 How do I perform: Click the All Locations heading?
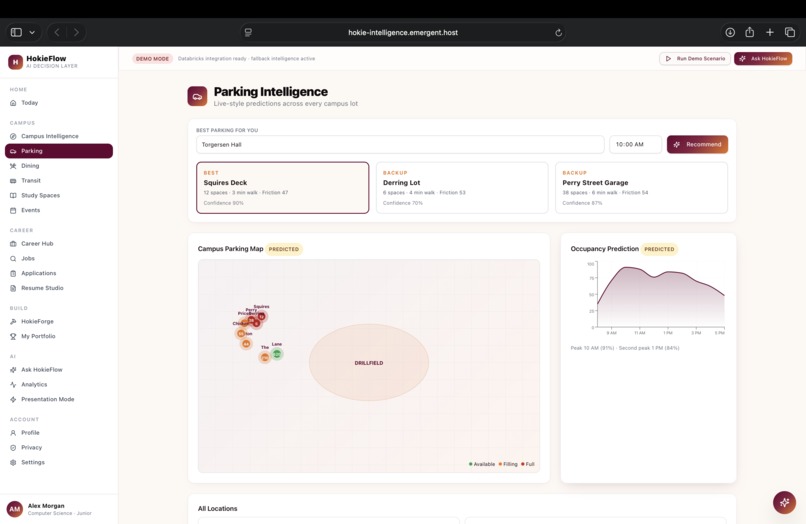[217, 509]
